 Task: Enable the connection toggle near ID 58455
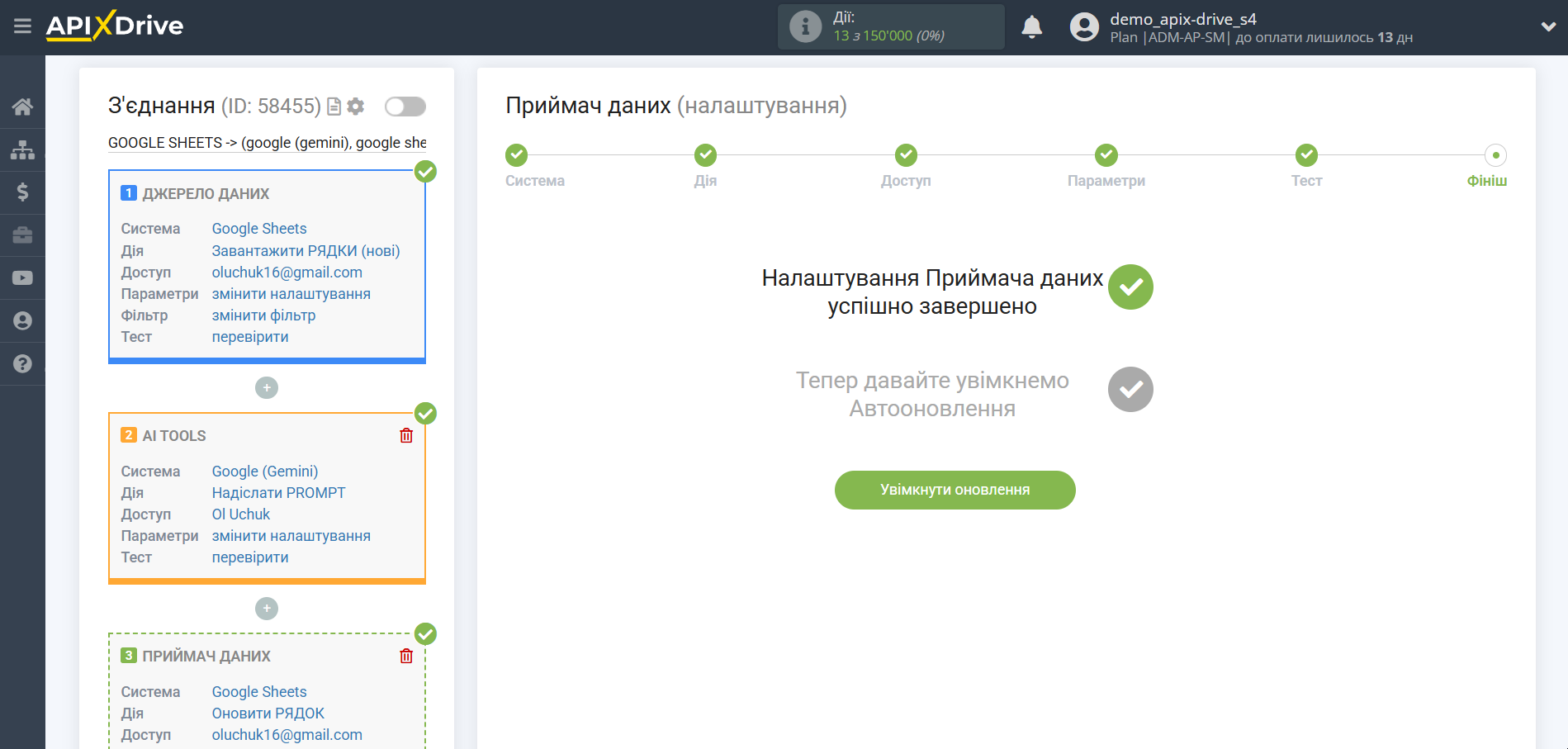[405, 106]
